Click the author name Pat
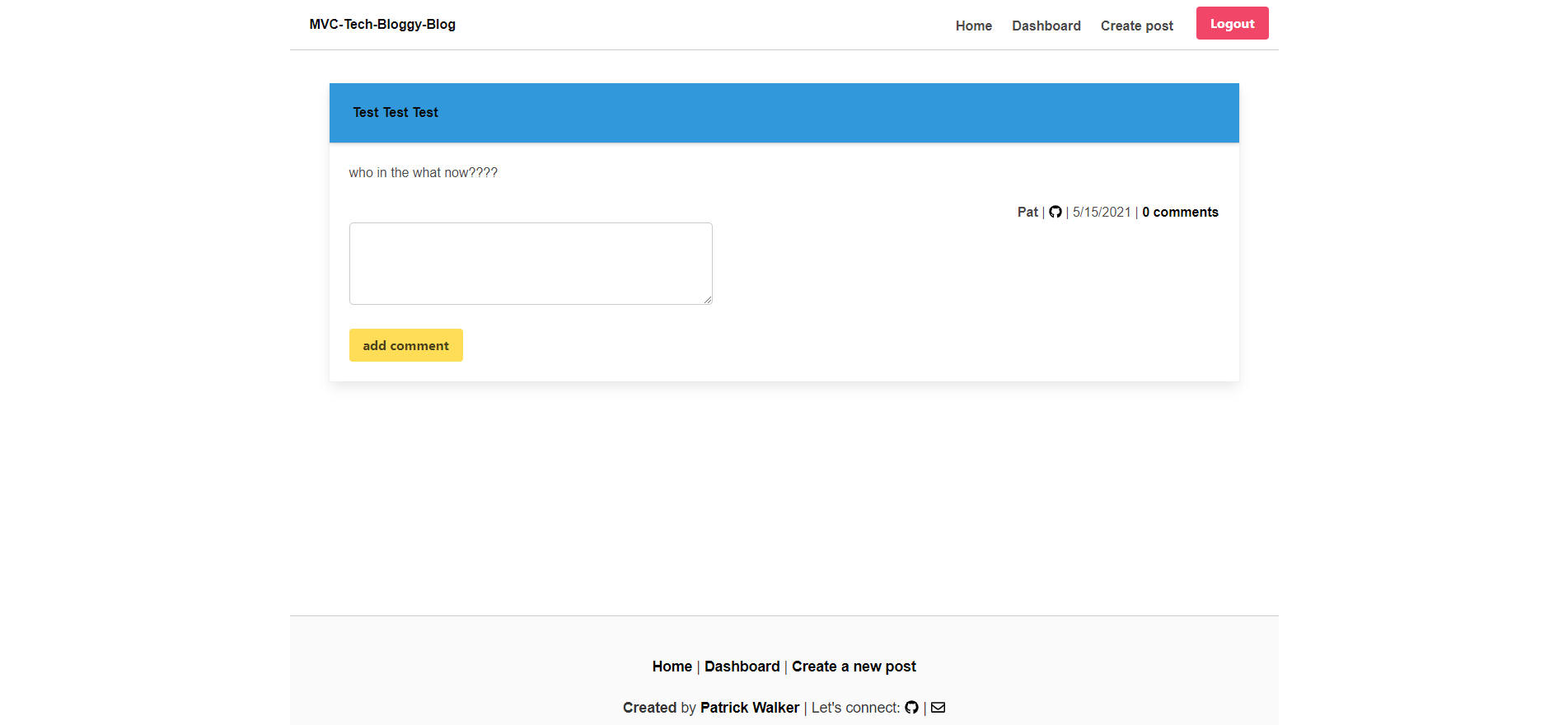 (1027, 213)
